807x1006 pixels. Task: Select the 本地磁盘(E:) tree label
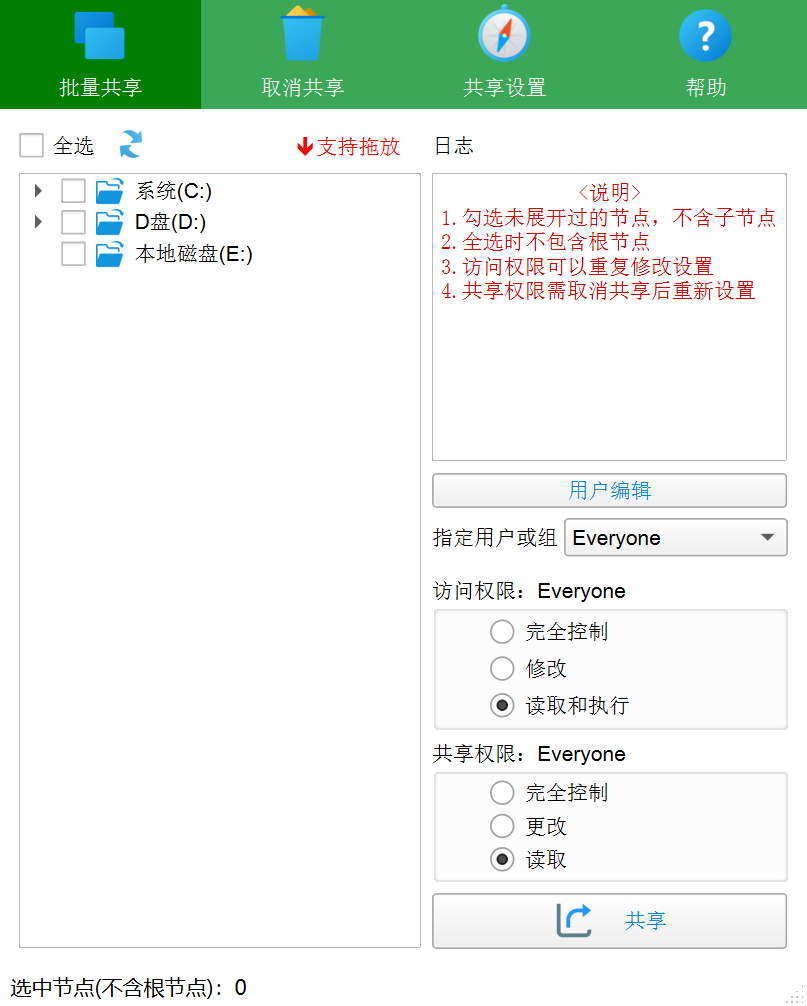pos(194,255)
